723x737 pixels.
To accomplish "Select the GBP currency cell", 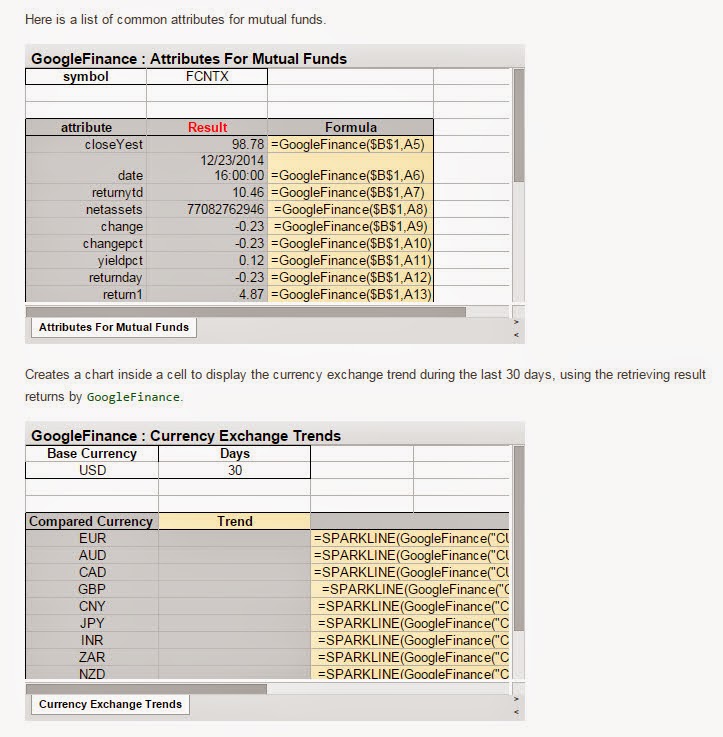I will click(92, 589).
